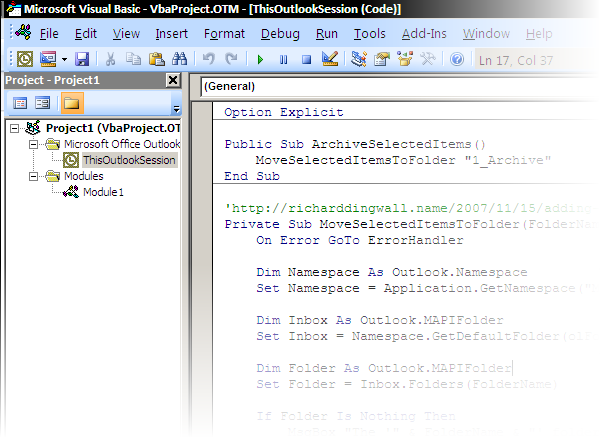Image resolution: width=600 pixels, height=438 pixels.
Task: Toggle Design Mode icon
Action: pyautogui.click(x=330, y=59)
